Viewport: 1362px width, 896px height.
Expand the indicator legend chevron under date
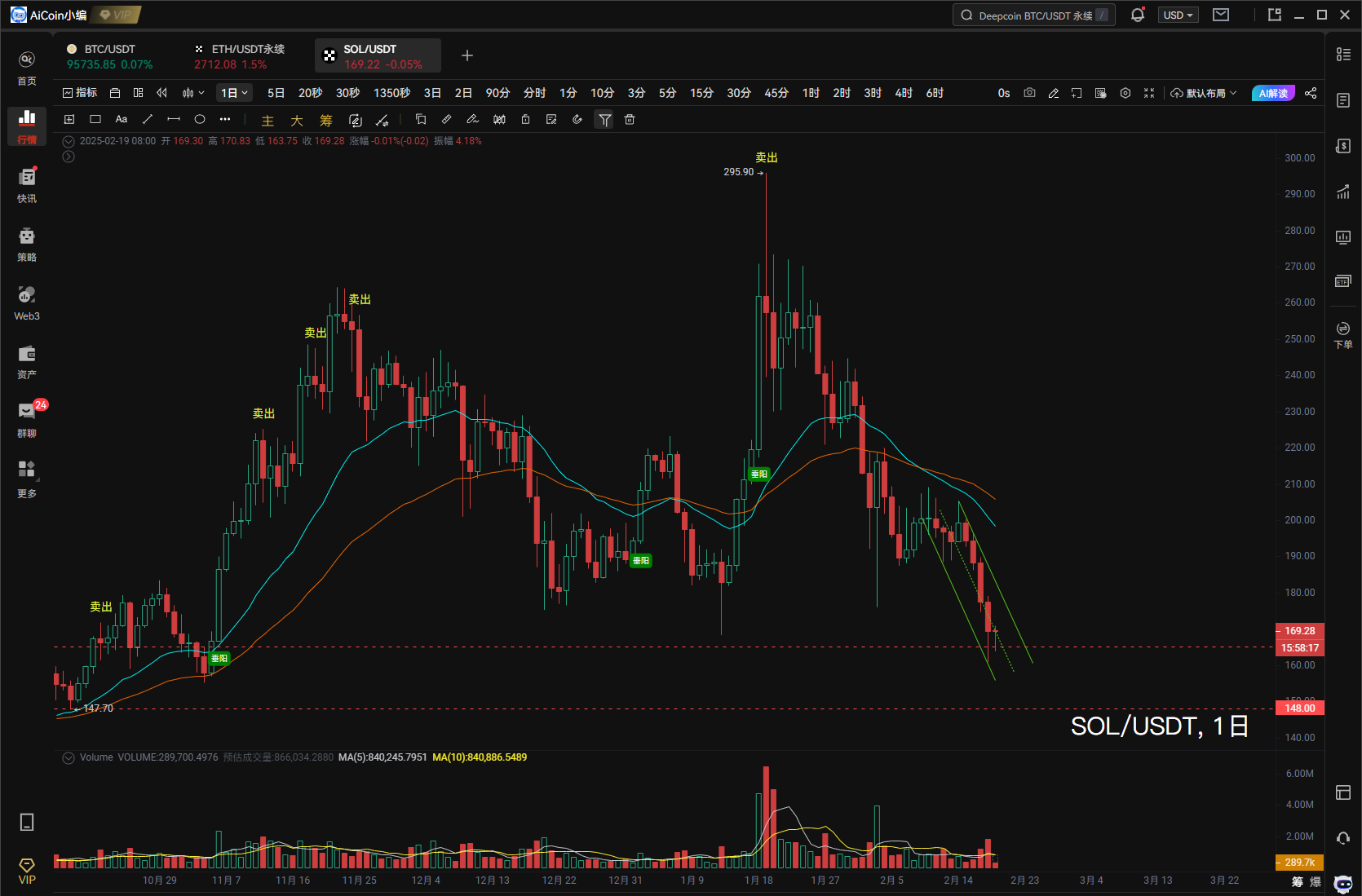[69, 157]
